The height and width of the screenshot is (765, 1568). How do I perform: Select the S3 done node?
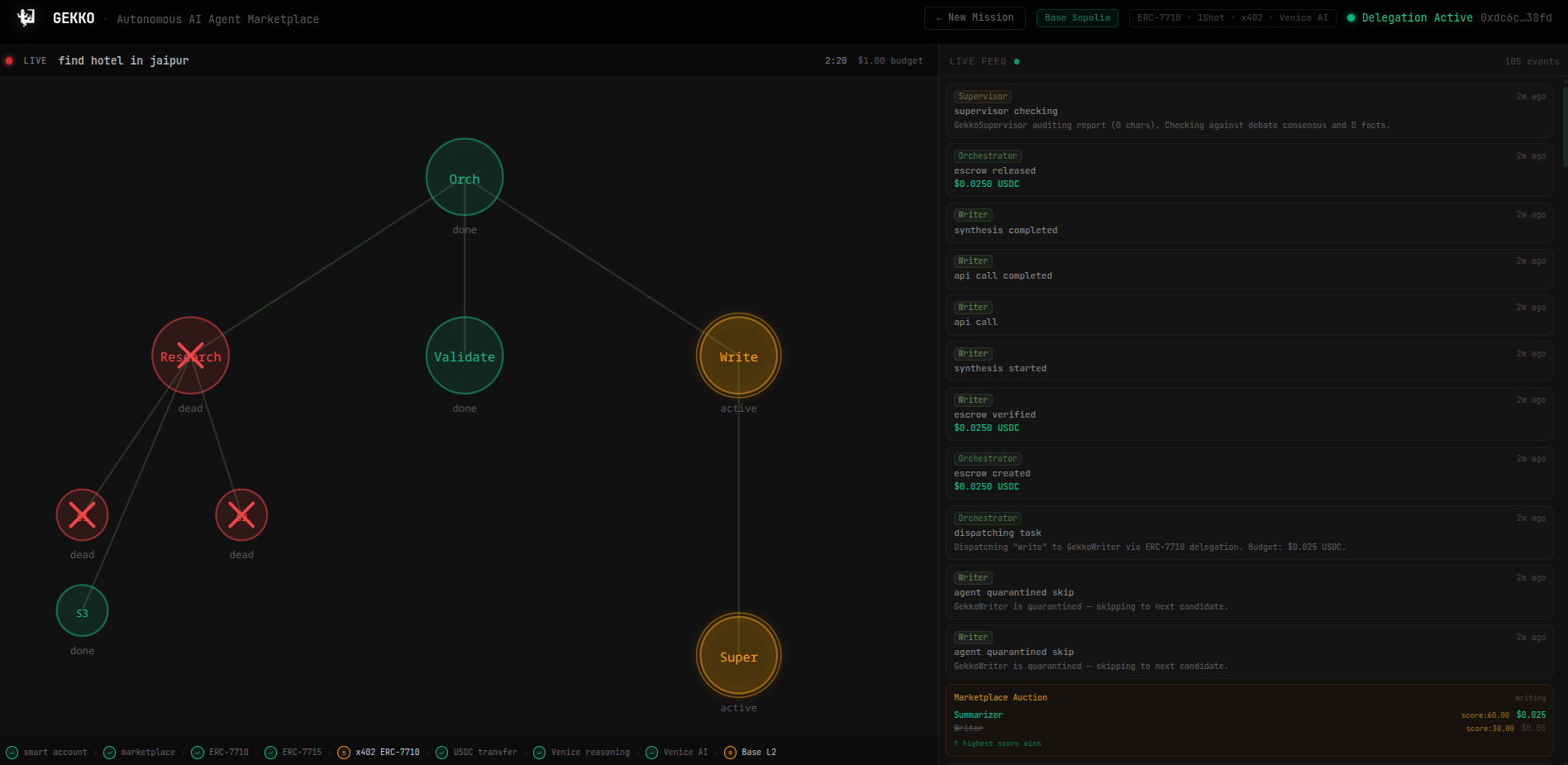pyautogui.click(x=82, y=612)
